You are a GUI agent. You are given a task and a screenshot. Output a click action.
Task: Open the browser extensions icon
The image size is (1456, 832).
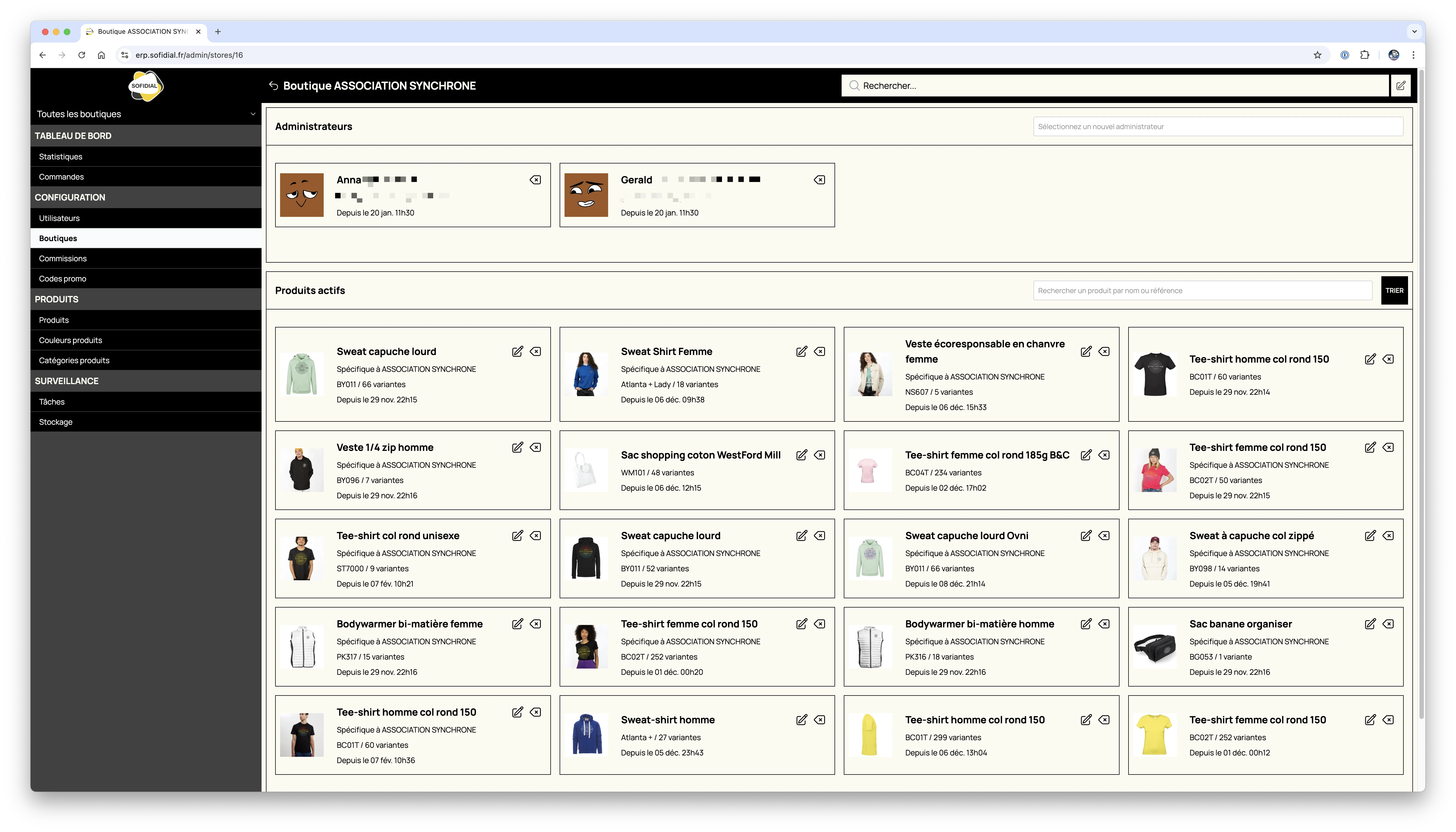click(1364, 55)
